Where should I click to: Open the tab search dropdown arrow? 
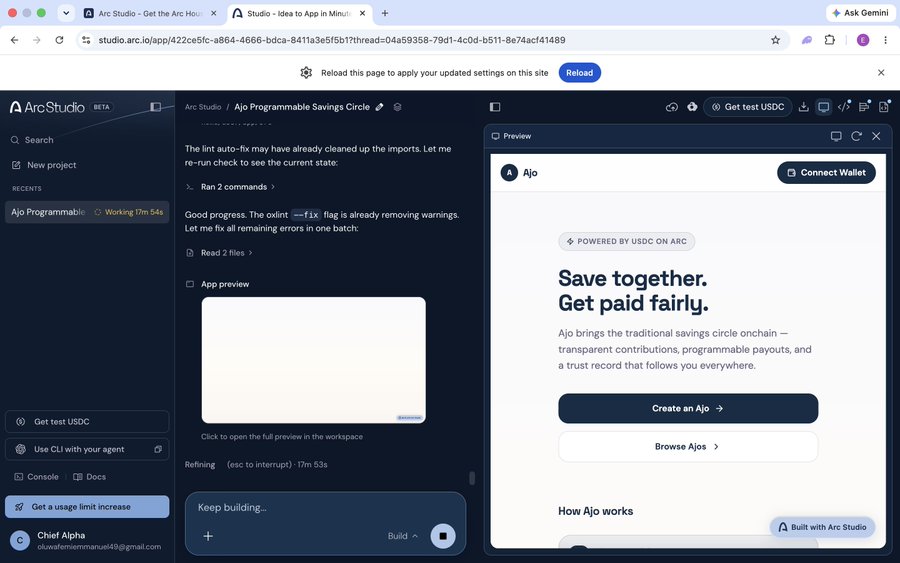(66, 13)
